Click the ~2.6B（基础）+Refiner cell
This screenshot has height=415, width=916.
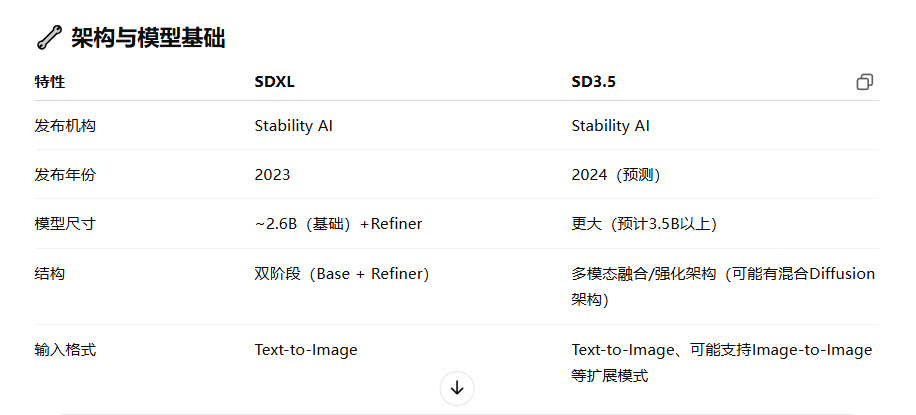pos(338,224)
